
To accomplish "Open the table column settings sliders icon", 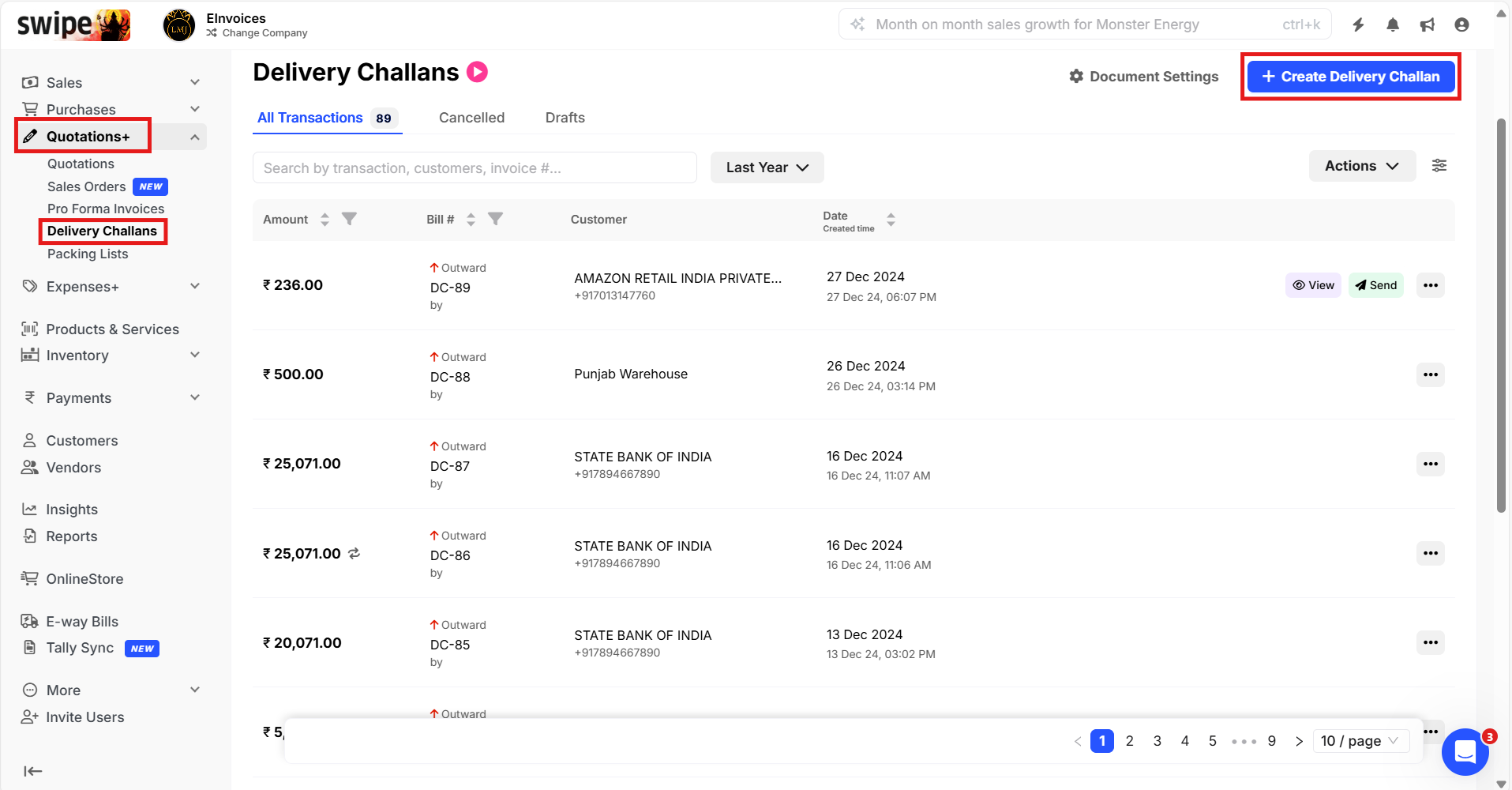I will (x=1439, y=166).
